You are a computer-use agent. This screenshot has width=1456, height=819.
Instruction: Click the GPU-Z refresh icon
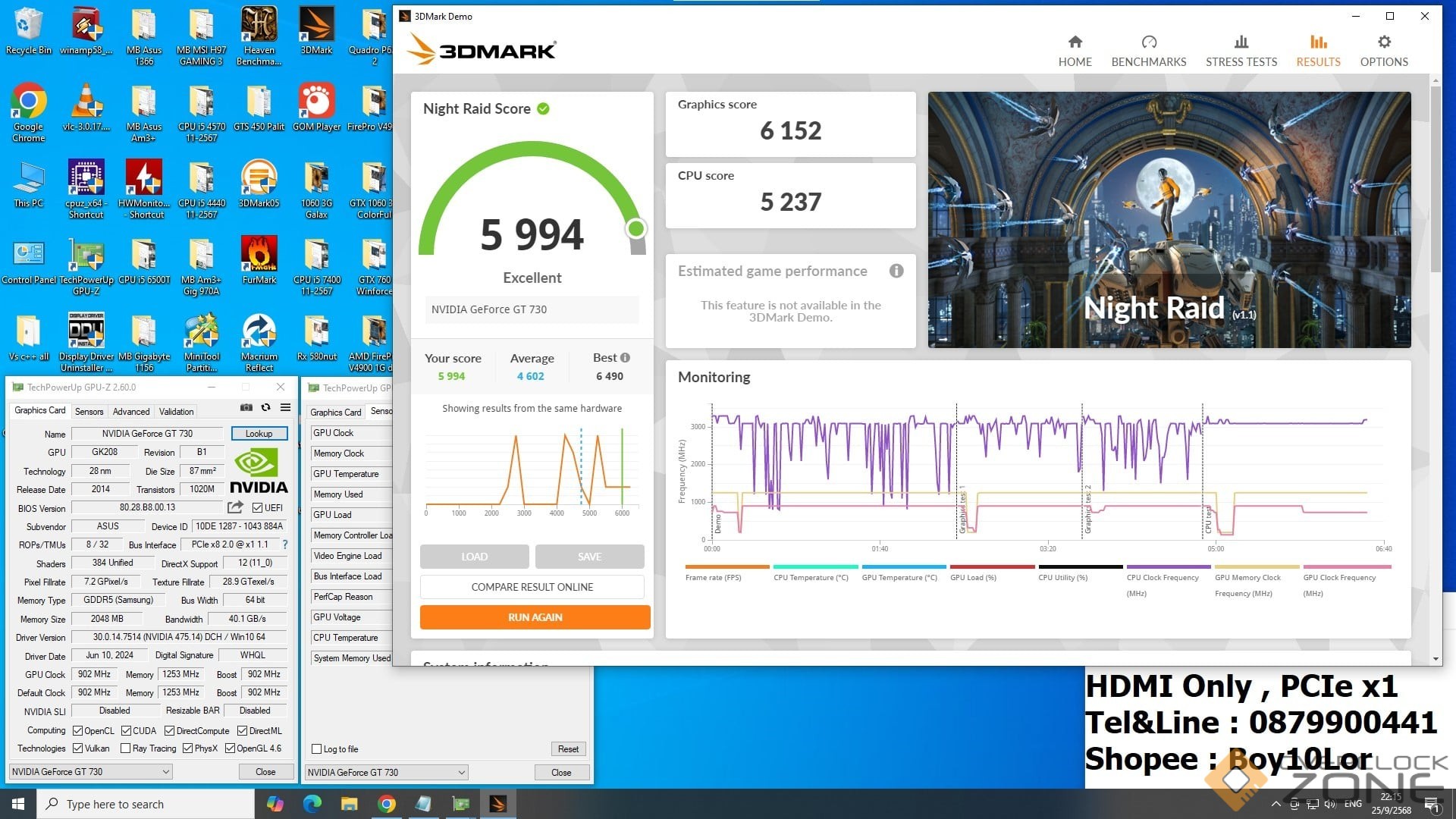(x=266, y=408)
